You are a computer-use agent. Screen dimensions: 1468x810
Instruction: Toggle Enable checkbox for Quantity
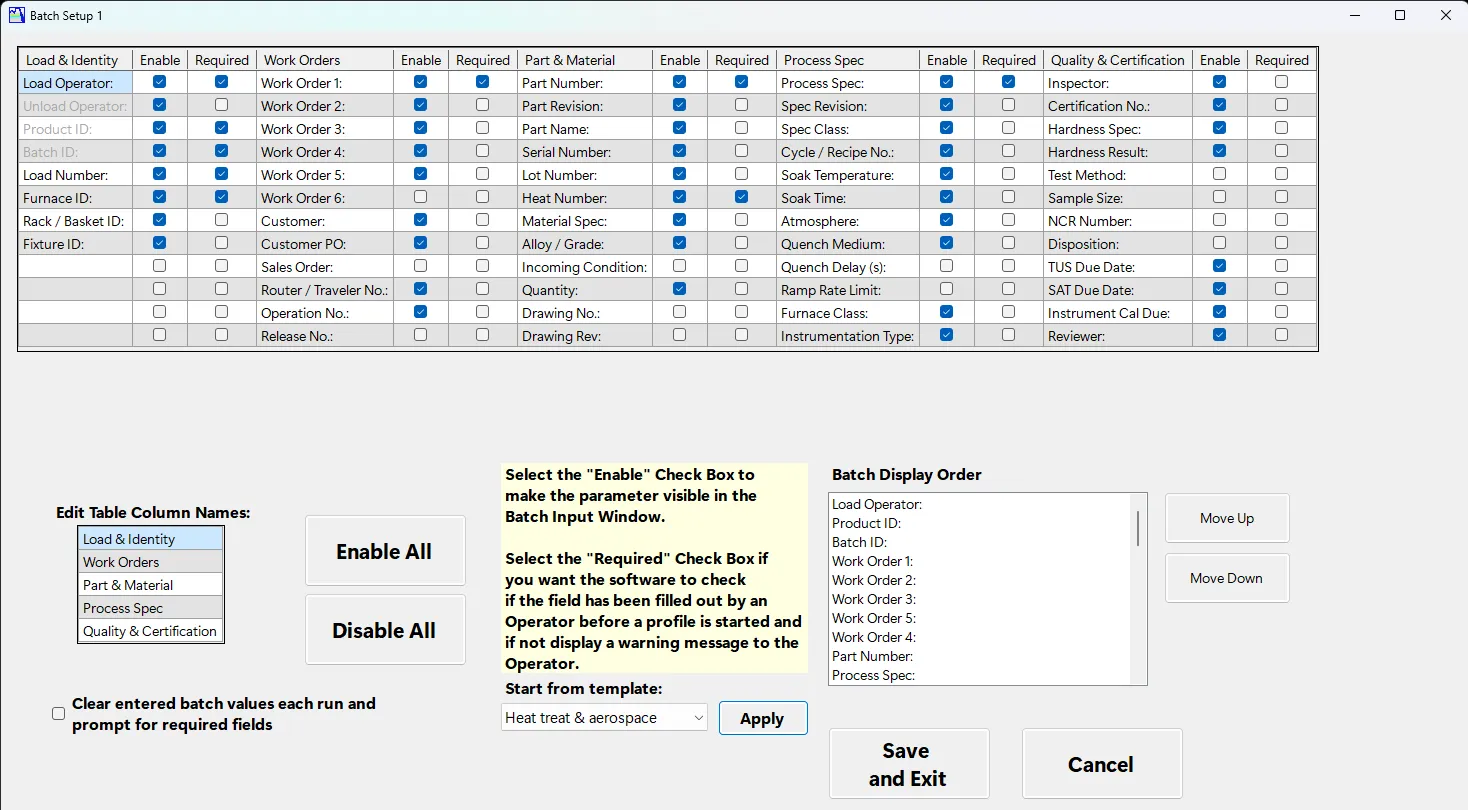pos(680,289)
